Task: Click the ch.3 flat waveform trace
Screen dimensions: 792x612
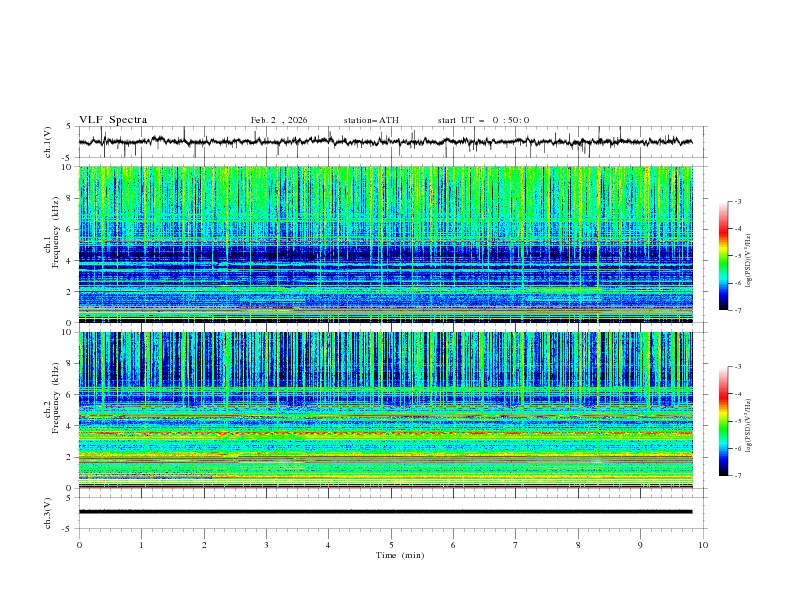Action: 390,512
